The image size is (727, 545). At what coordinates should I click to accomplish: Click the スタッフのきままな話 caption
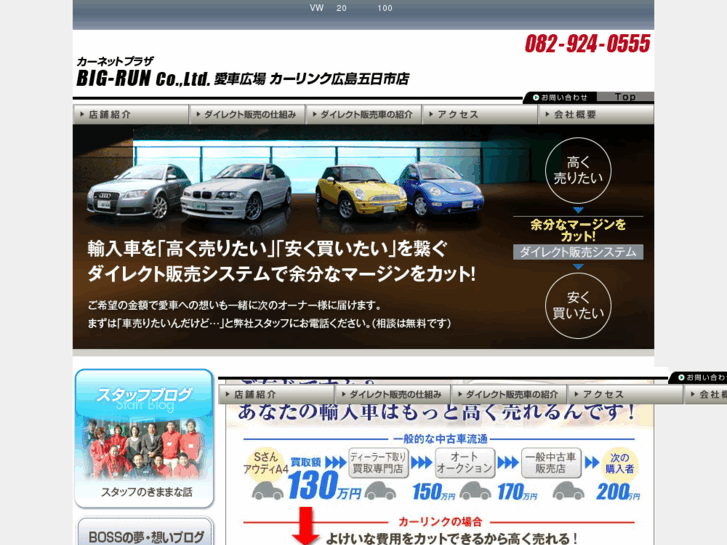click(147, 492)
